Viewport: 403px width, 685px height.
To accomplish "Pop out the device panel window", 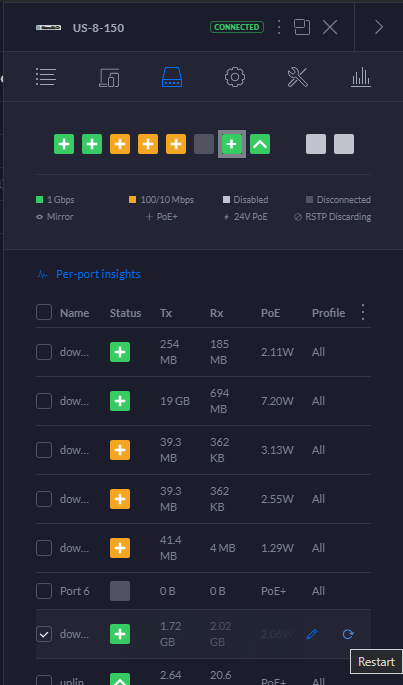I will (x=302, y=27).
